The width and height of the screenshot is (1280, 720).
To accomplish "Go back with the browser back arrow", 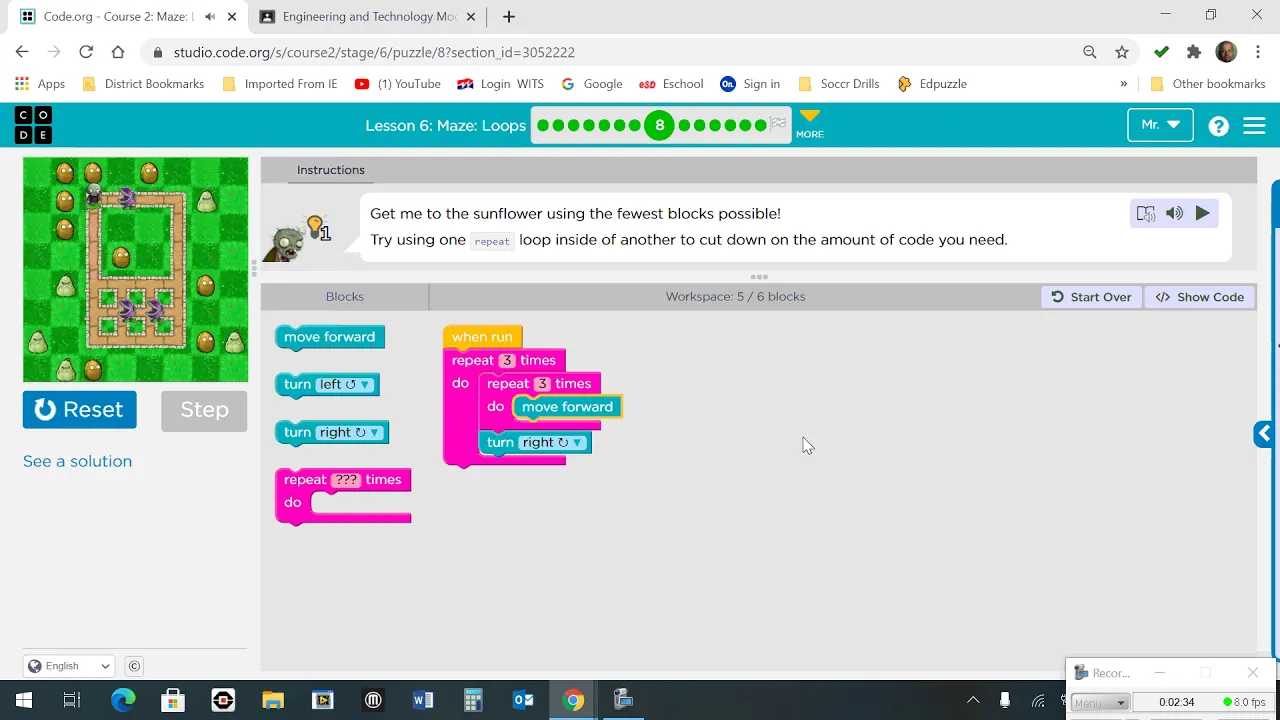I will pyautogui.click(x=22, y=52).
